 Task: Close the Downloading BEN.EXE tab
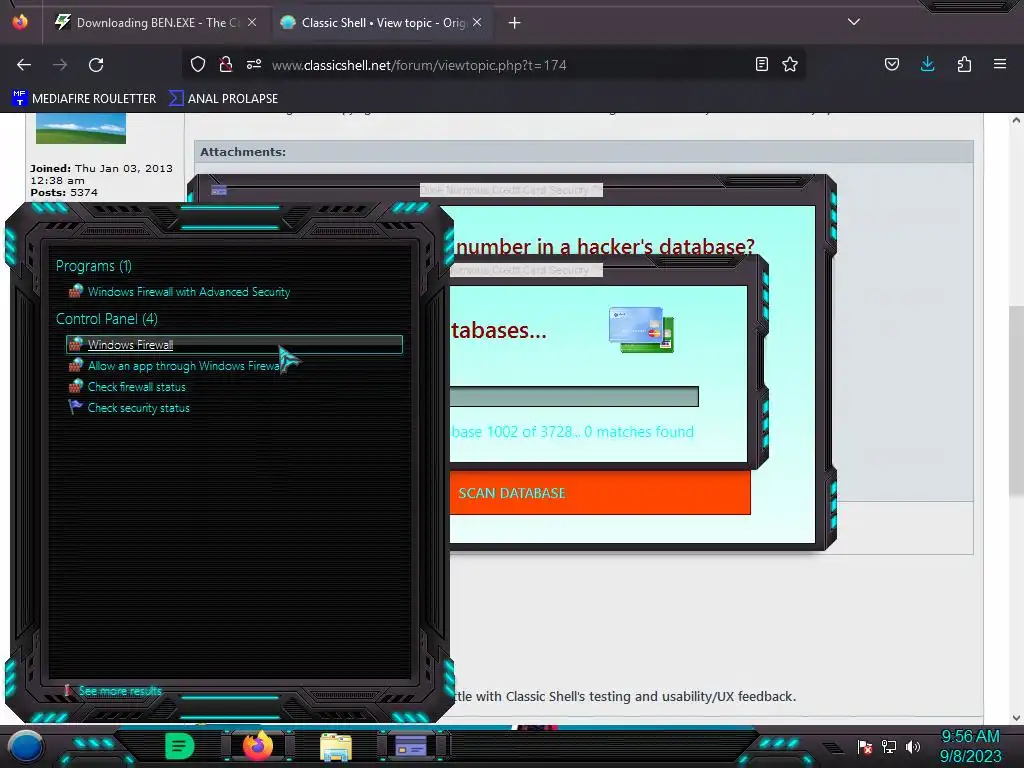[x=252, y=22]
